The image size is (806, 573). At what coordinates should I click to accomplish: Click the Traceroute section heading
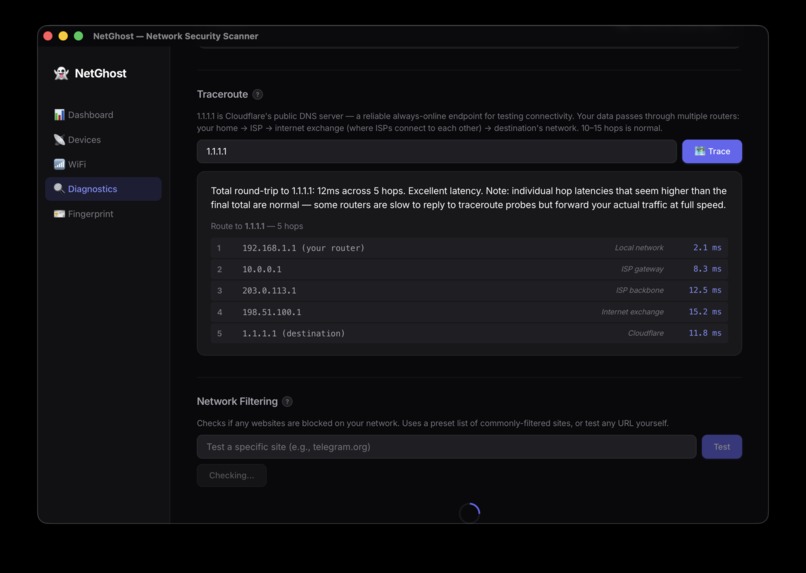pos(222,94)
